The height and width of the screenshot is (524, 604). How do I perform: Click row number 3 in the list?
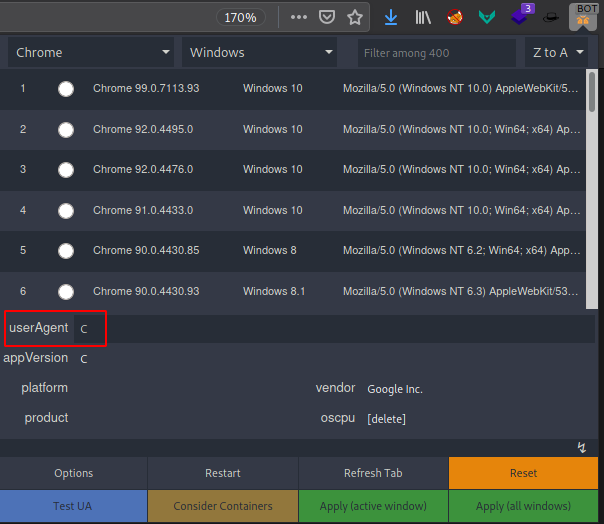tap(23, 170)
